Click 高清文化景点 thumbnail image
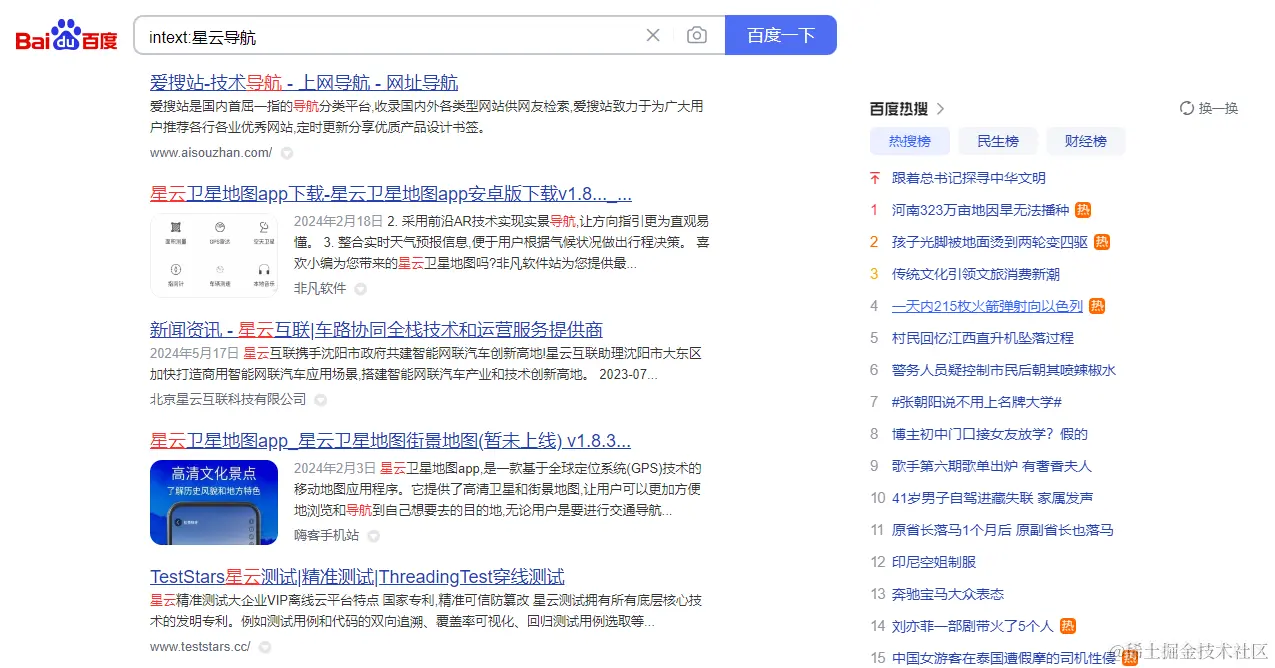This screenshot has width=1275, height=668. [x=214, y=502]
